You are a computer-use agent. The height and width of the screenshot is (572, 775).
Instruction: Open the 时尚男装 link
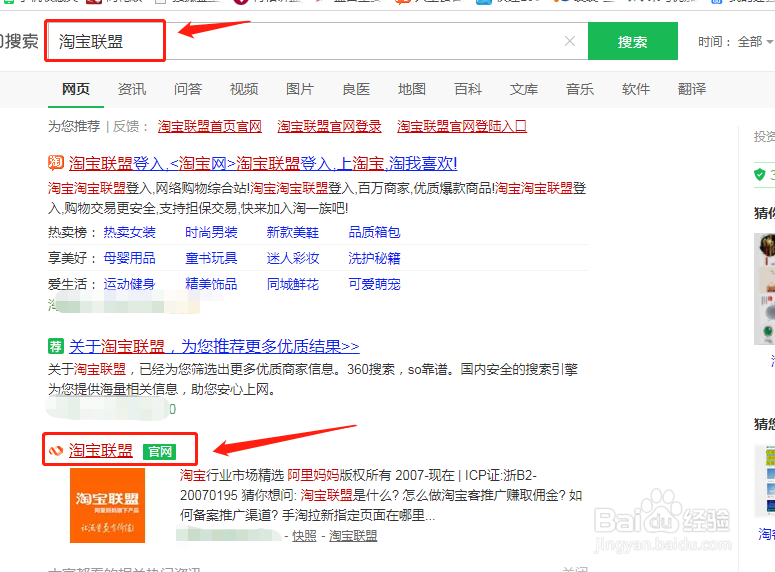pos(211,232)
